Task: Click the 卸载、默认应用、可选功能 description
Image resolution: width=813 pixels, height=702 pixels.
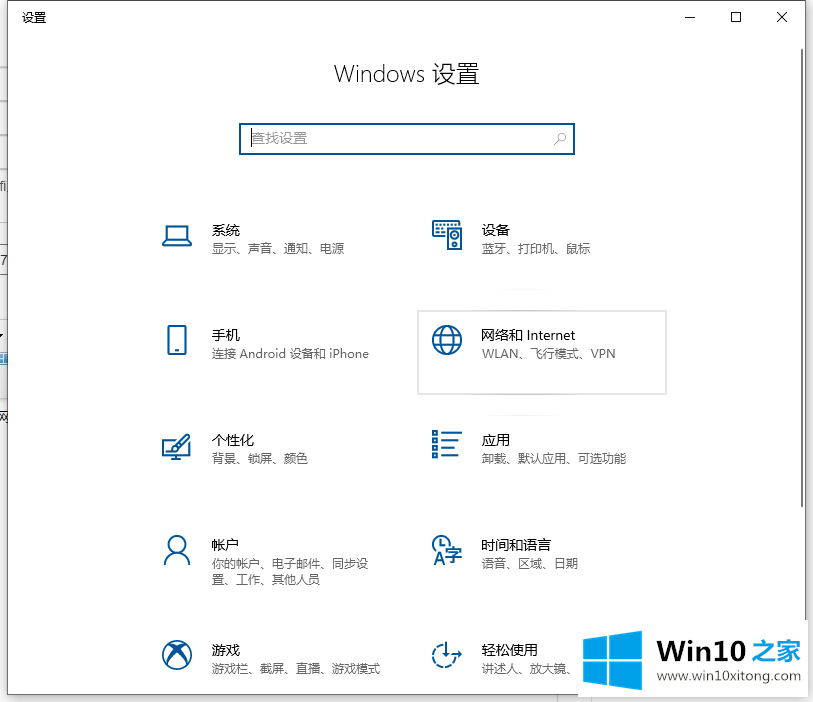Action: [554, 458]
